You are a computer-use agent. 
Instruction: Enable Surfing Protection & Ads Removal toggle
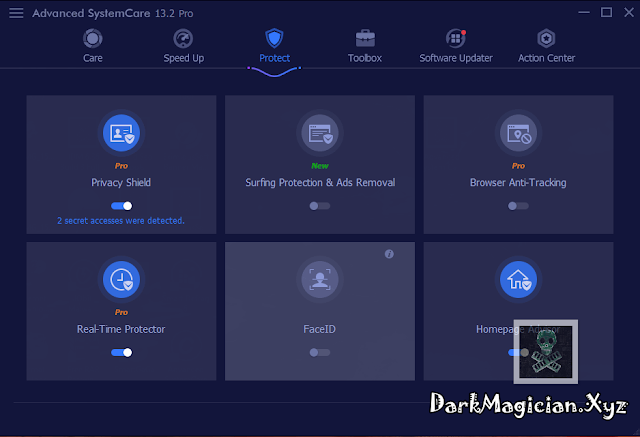[x=320, y=206]
